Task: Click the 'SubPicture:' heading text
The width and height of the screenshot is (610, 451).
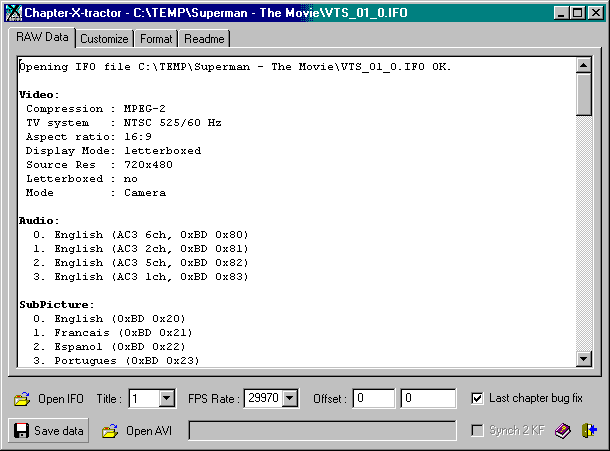Action: (x=57, y=305)
